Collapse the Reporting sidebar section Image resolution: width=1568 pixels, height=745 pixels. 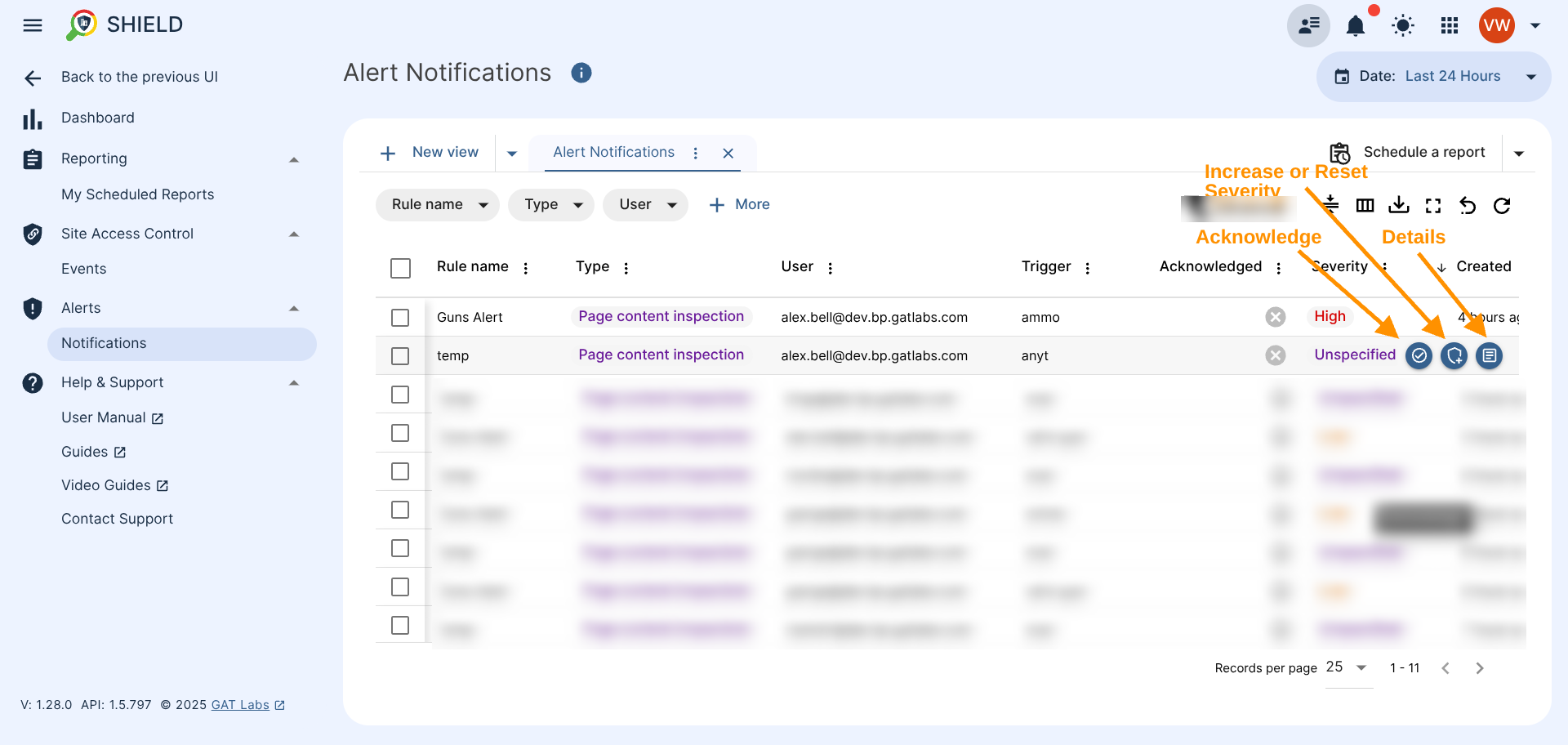[x=294, y=159]
